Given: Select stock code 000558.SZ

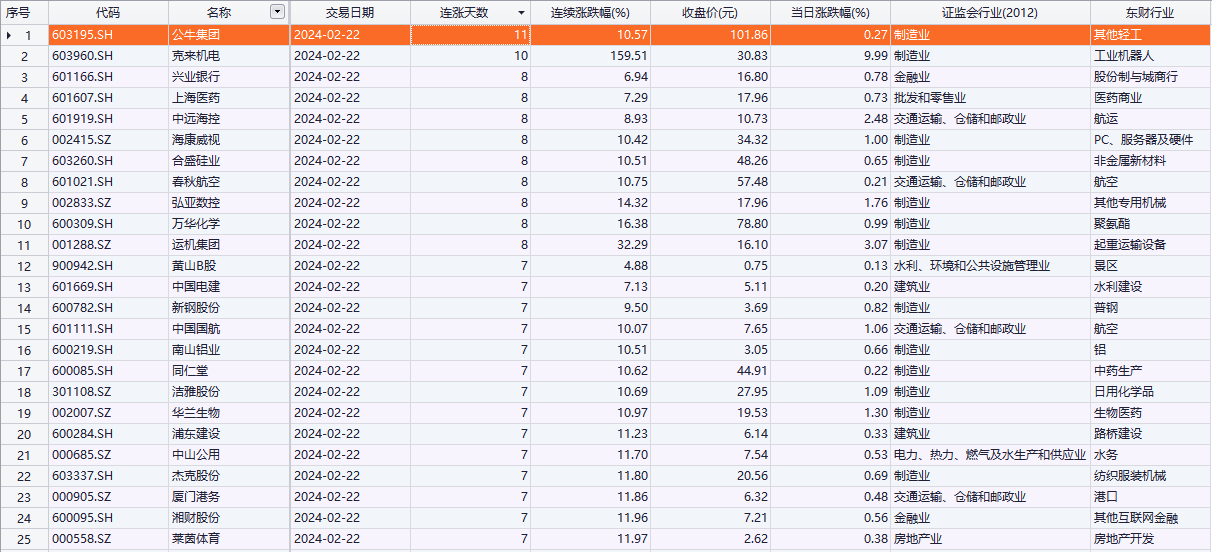Looking at the screenshot, I should (82, 539).
